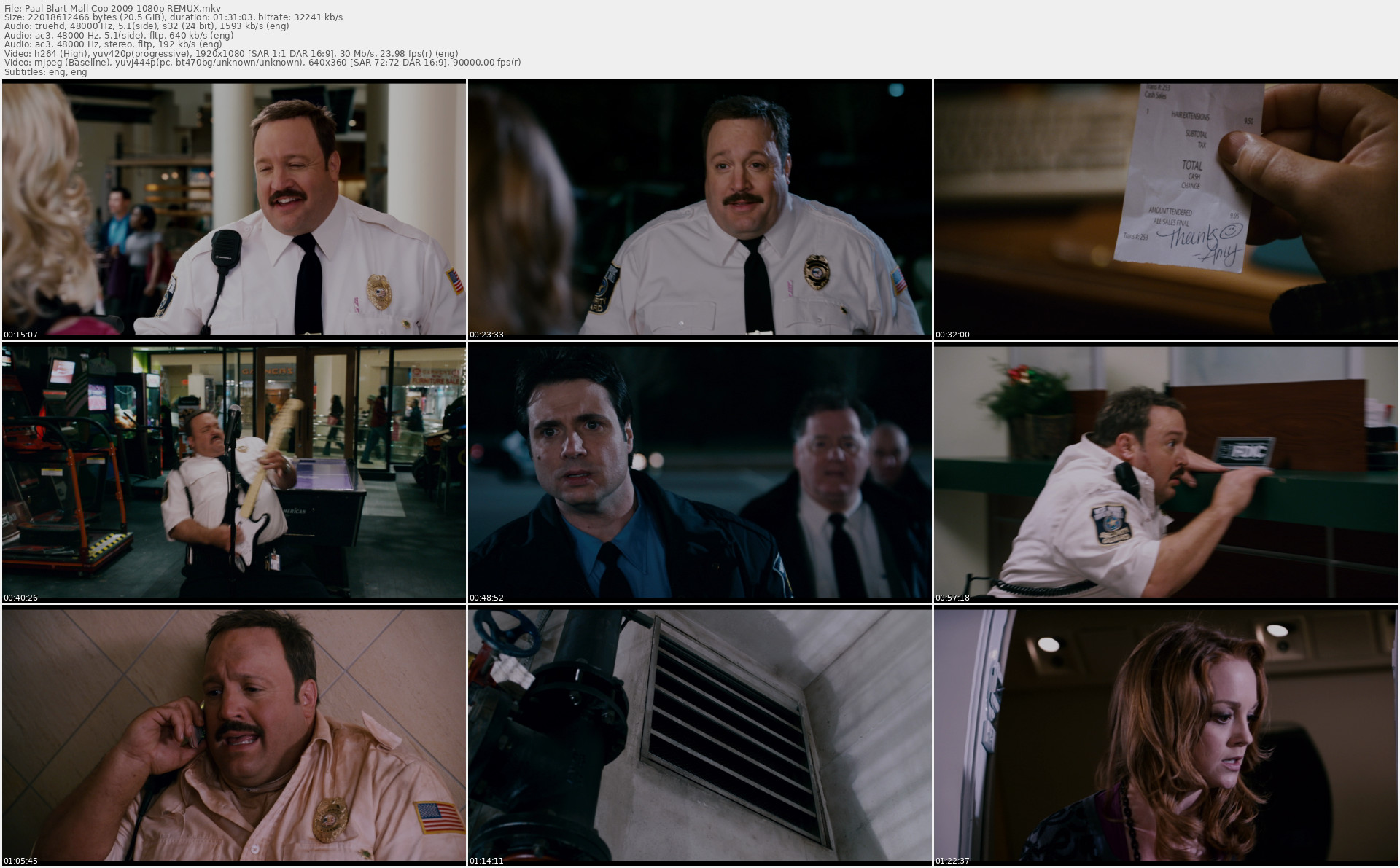This screenshot has width=1400, height=868.
Task: Open the phone call thumbnail at 01:05:45
Action: pos(233,735)
